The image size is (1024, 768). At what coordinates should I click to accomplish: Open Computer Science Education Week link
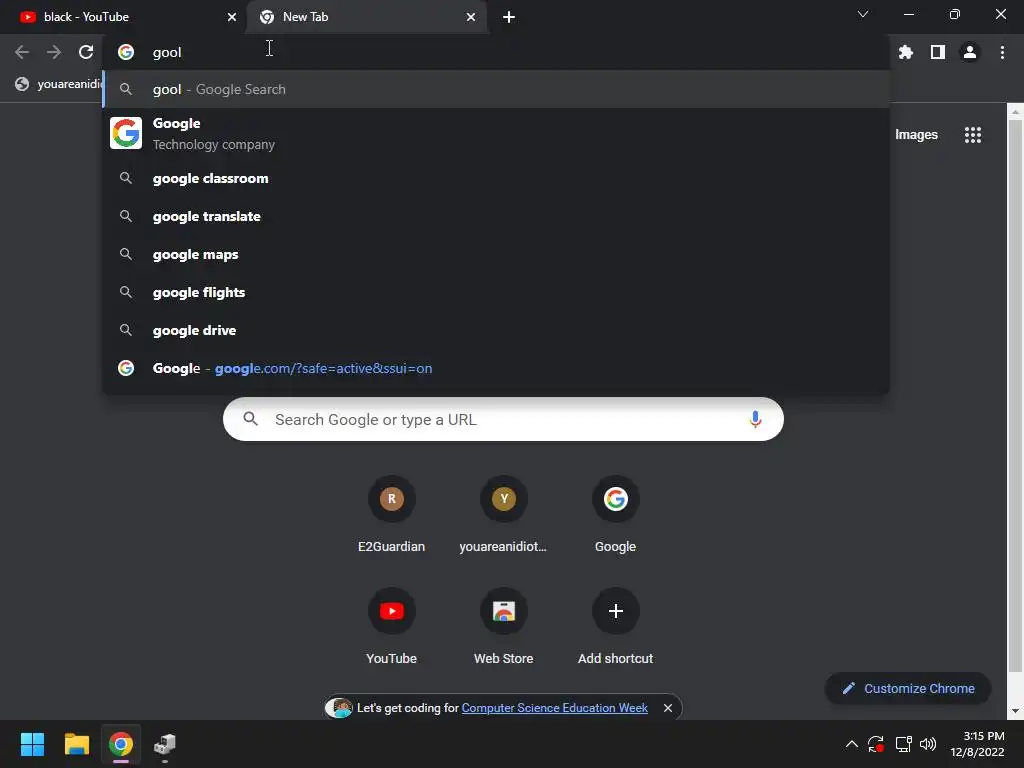pyautogui.click(x=554, y=708)
